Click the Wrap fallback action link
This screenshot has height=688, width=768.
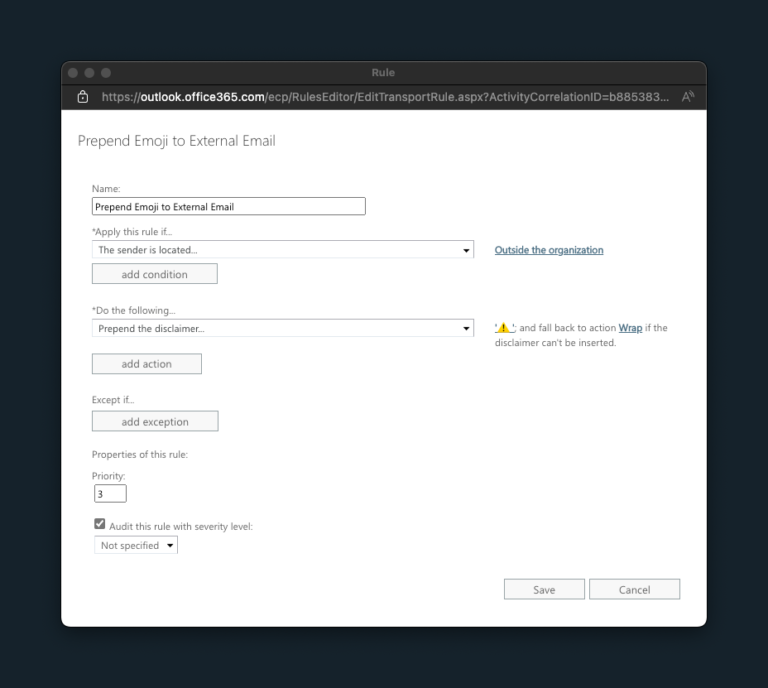[x=630, y=328]
